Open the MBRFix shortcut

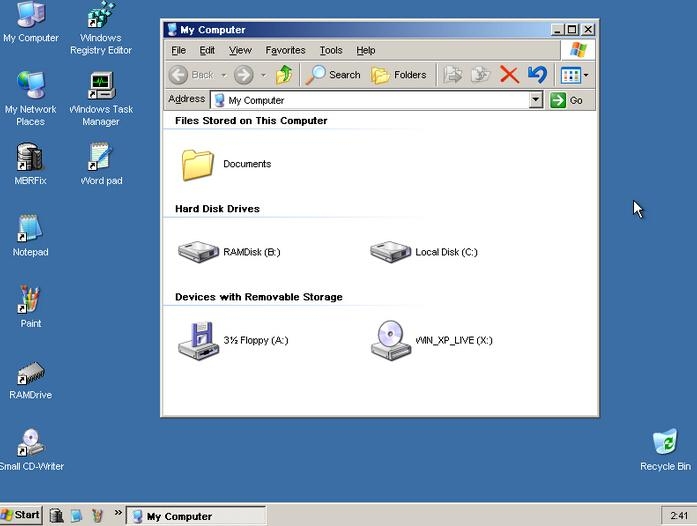(x=30, y=164)
